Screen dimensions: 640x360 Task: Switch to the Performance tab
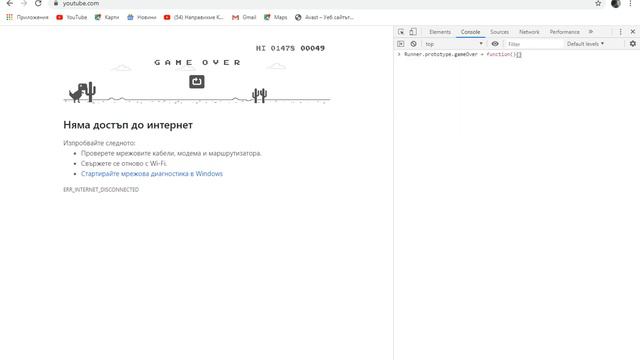pos(564,32)
